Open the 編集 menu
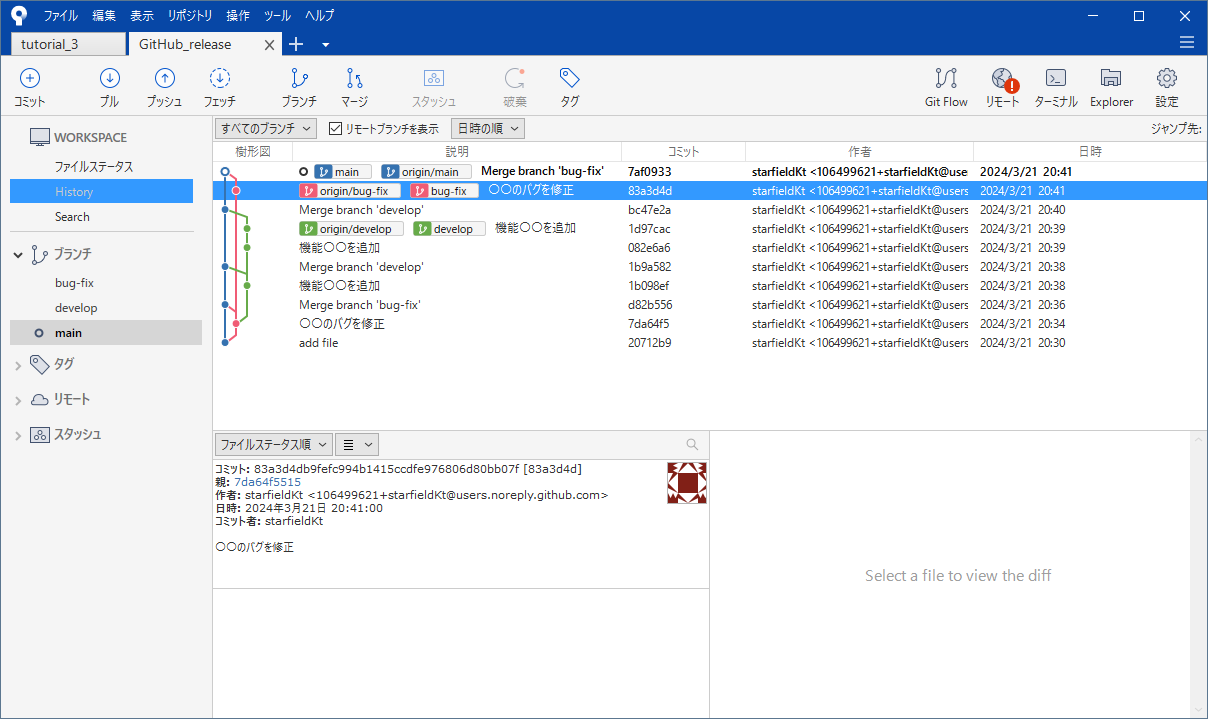The width and height of the screenshot is (1208, 719). click(x=104, y=15)
